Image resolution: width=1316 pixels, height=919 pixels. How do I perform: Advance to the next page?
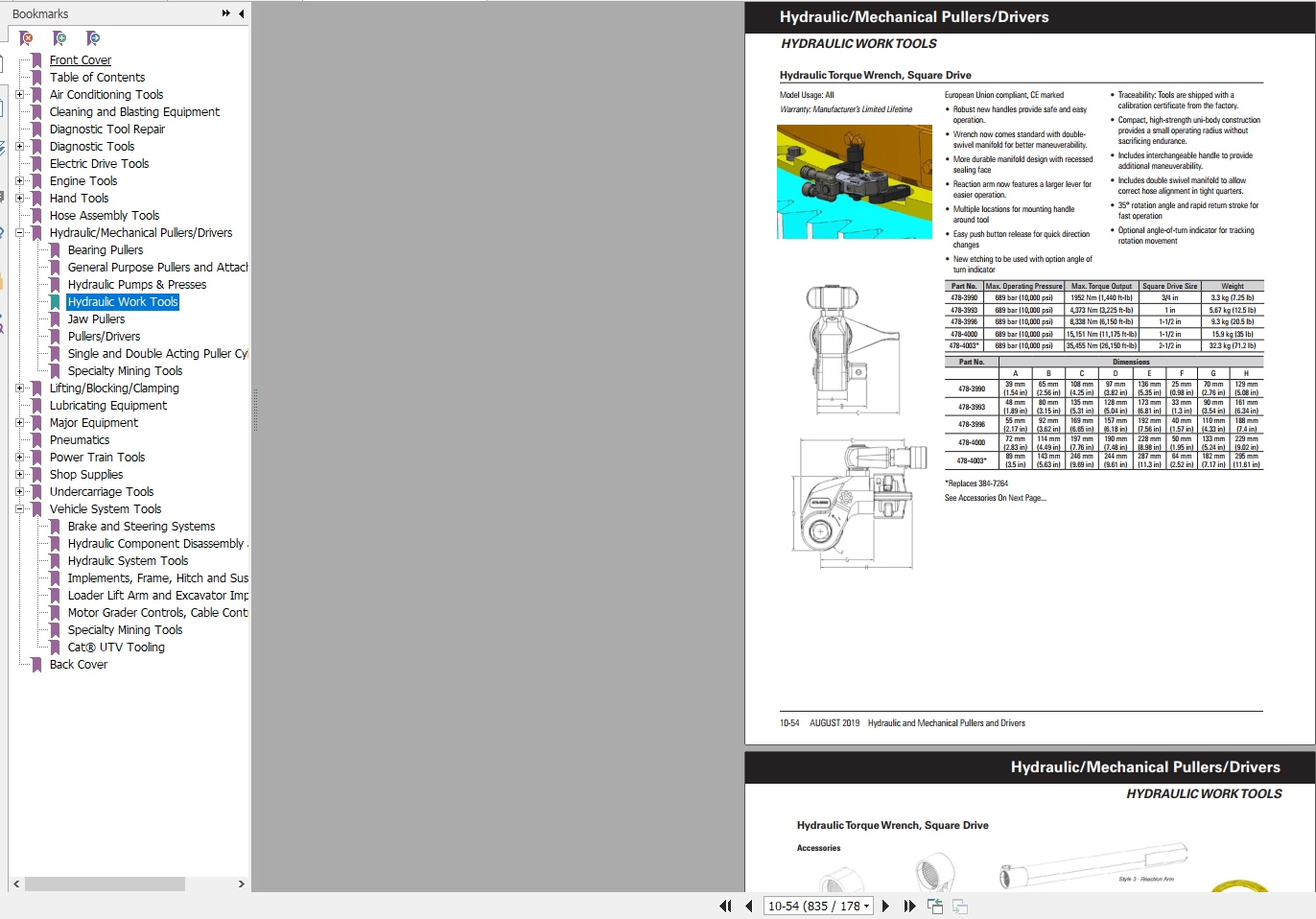[886, 906]
